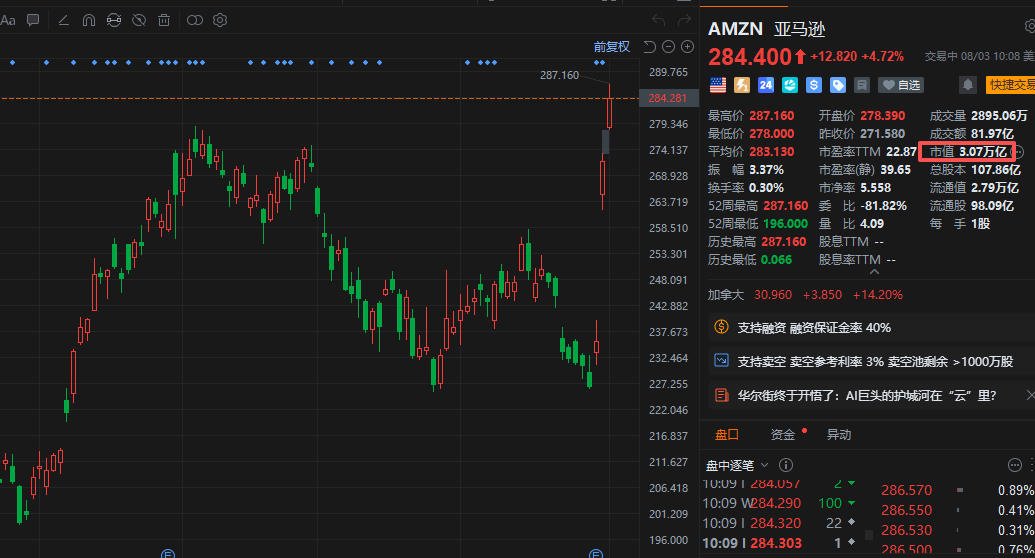
Task: Redo the chart drawing action
Action: (x=684, y=20)
